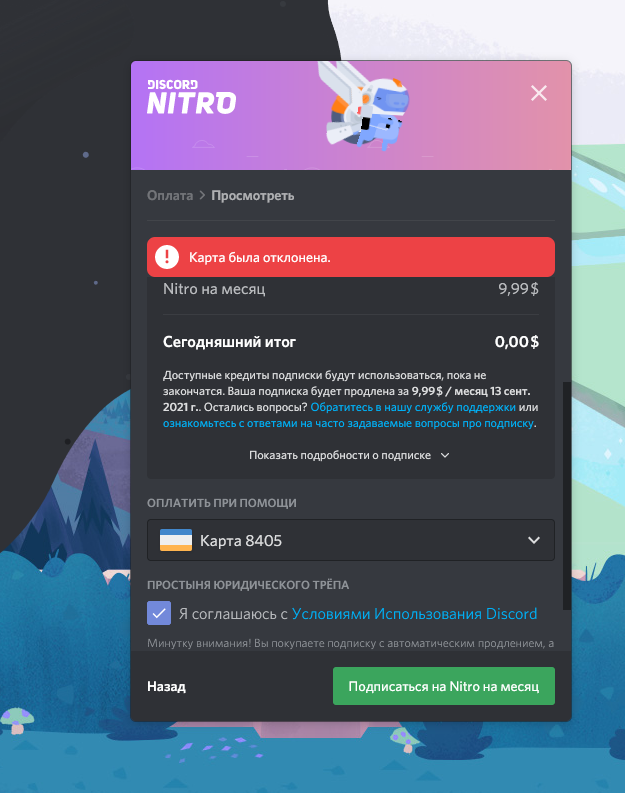This screenshot has width=625, height=793.
Task: Open the subscription FAQ link
Action: [x=348, y=423]
